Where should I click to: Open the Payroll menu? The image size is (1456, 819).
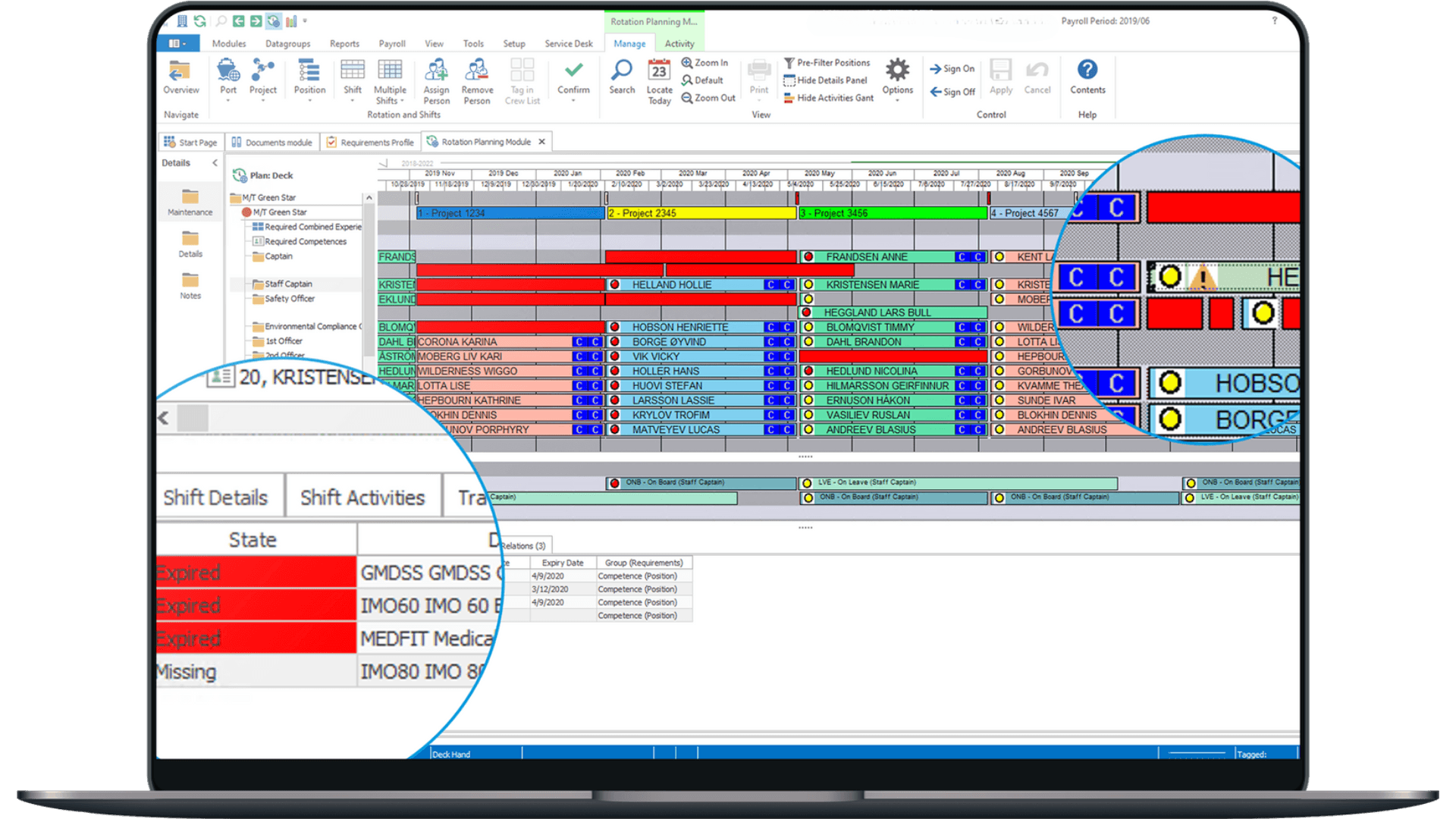click(392, 44)
